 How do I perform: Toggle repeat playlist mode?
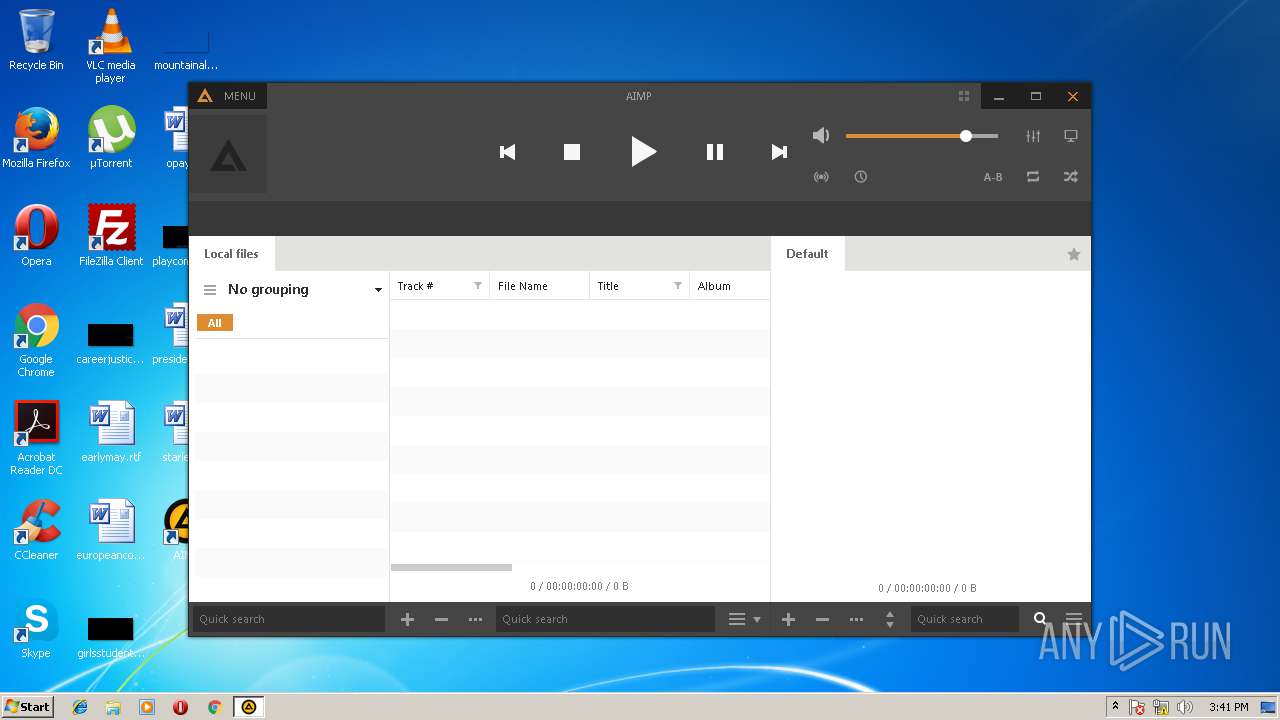coord(1033,177)
